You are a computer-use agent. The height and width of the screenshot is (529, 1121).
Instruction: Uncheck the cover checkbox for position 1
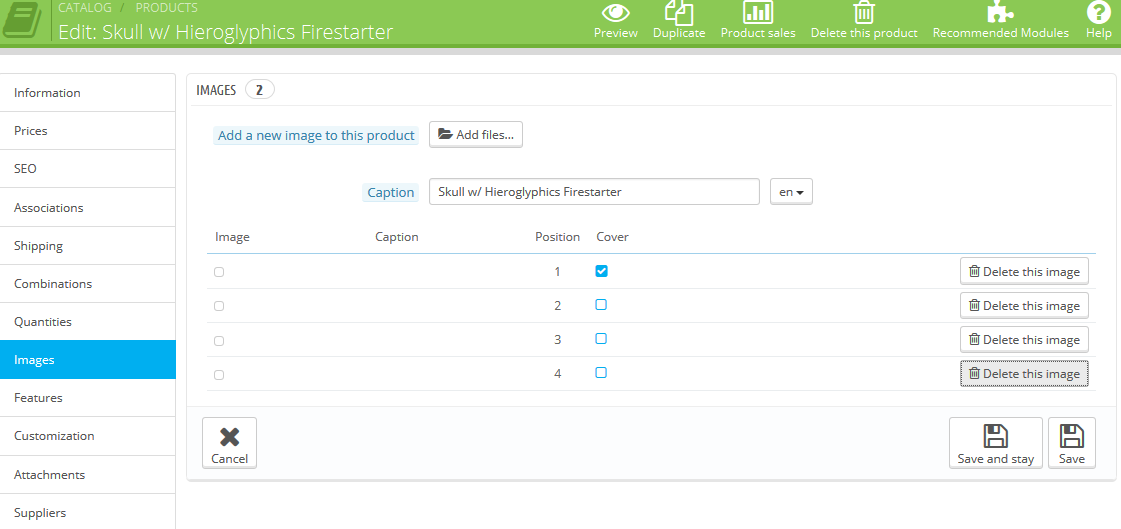click(601, 271)
